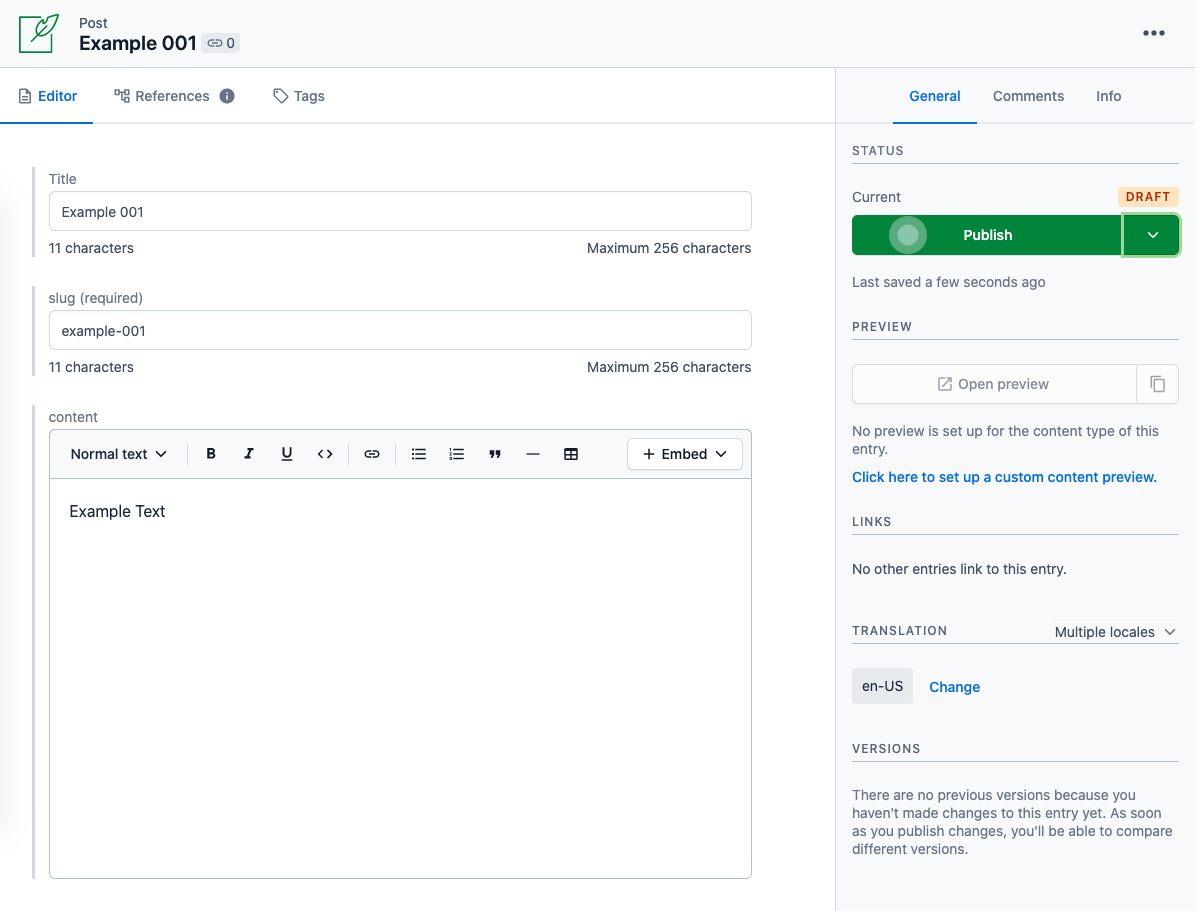Insert a bulleted list

(419, 454)
